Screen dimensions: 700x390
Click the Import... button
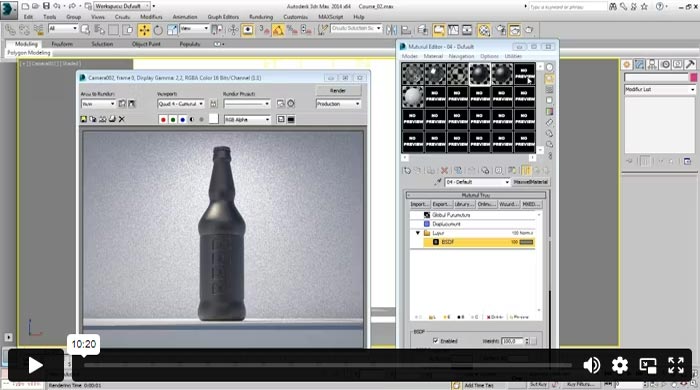(x=420, y=204)
